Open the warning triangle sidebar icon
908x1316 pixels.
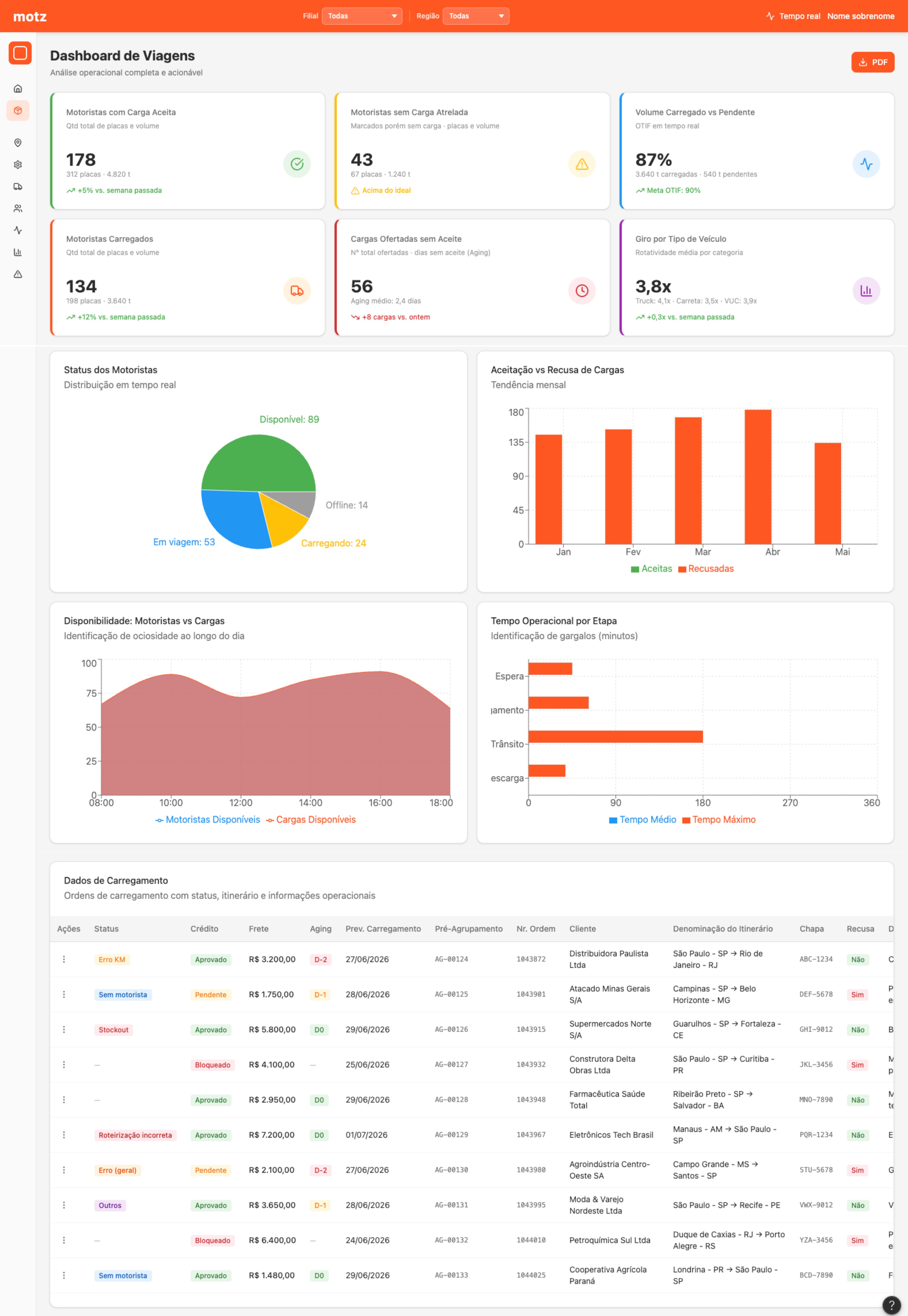[18, 274]
